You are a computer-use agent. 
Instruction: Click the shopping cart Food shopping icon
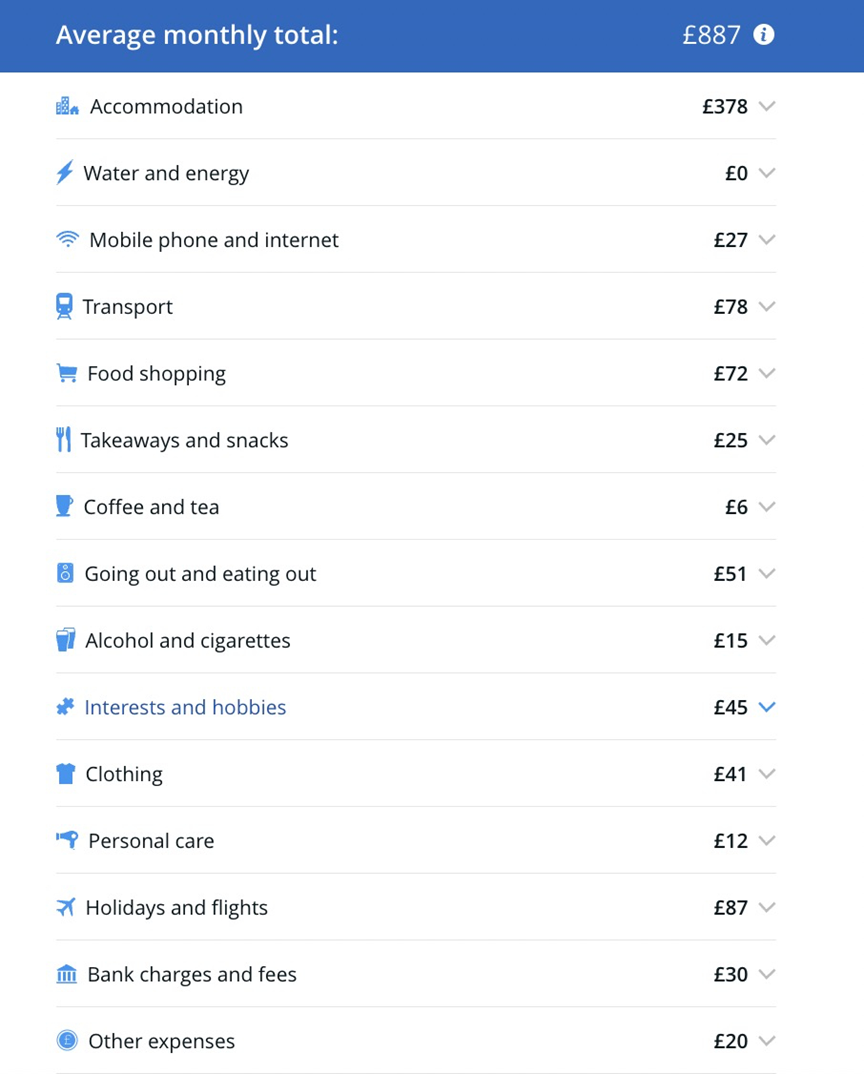(66, 373)
